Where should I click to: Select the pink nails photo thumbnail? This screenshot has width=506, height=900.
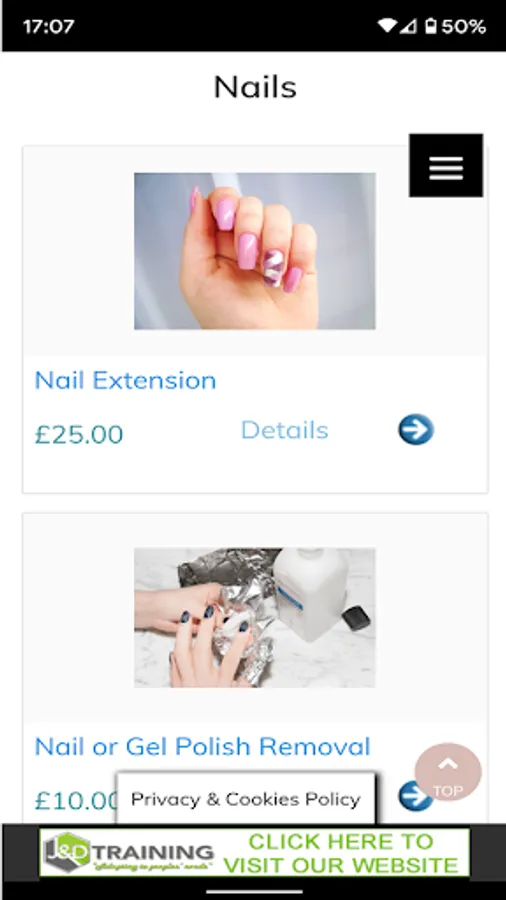[255, 251]
